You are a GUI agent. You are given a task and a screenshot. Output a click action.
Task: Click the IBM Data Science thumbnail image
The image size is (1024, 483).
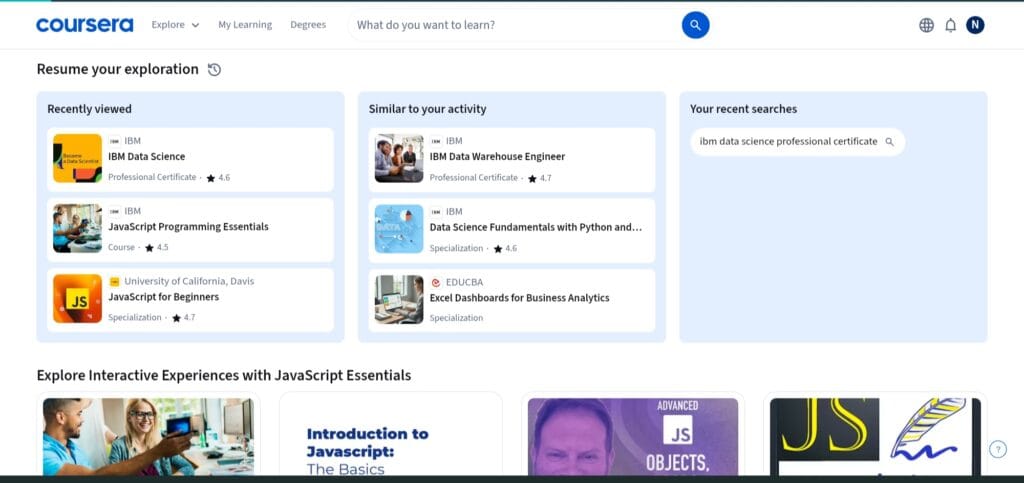pos(77,159)
